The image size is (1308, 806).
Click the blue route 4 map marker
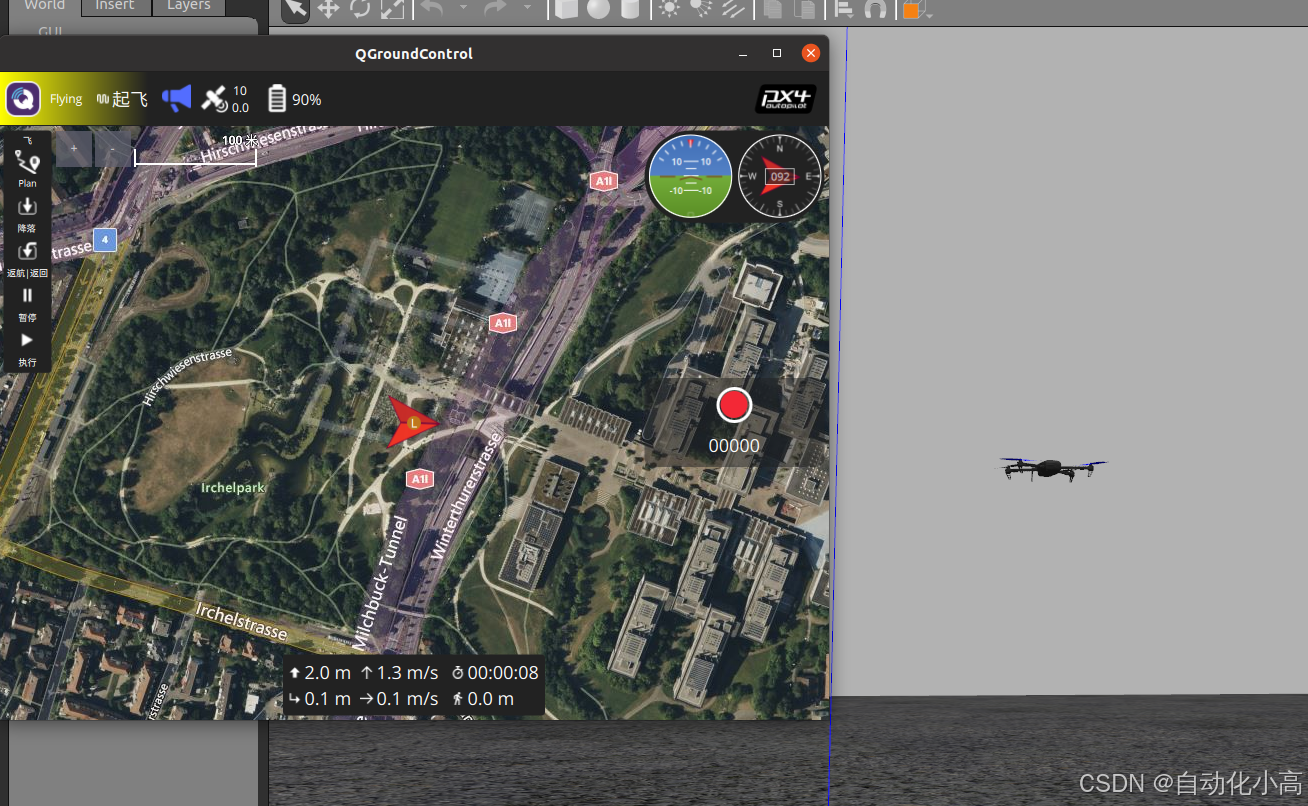point(105,240)
